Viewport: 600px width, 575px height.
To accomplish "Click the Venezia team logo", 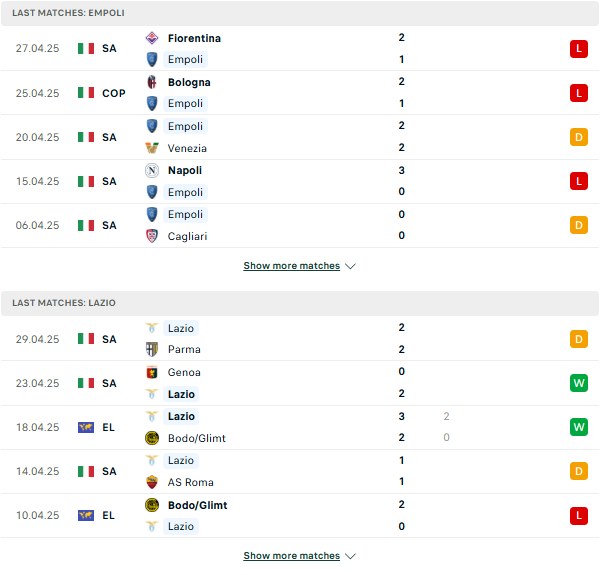I will point(152,148).
